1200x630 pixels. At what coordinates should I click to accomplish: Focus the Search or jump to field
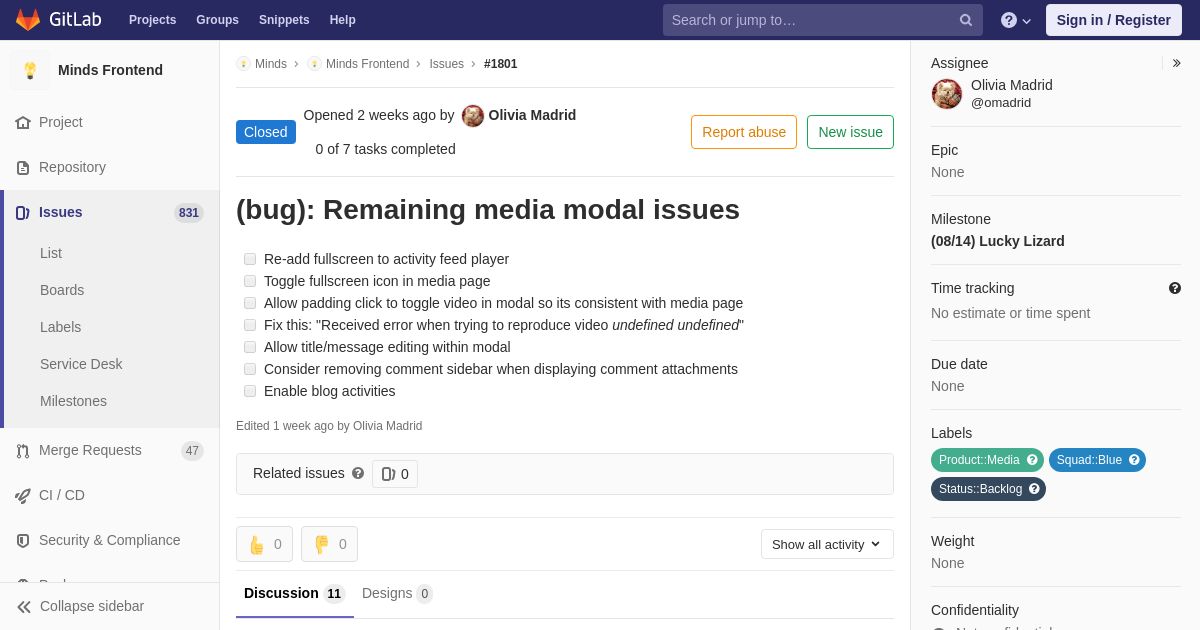(x=811, y=20)
